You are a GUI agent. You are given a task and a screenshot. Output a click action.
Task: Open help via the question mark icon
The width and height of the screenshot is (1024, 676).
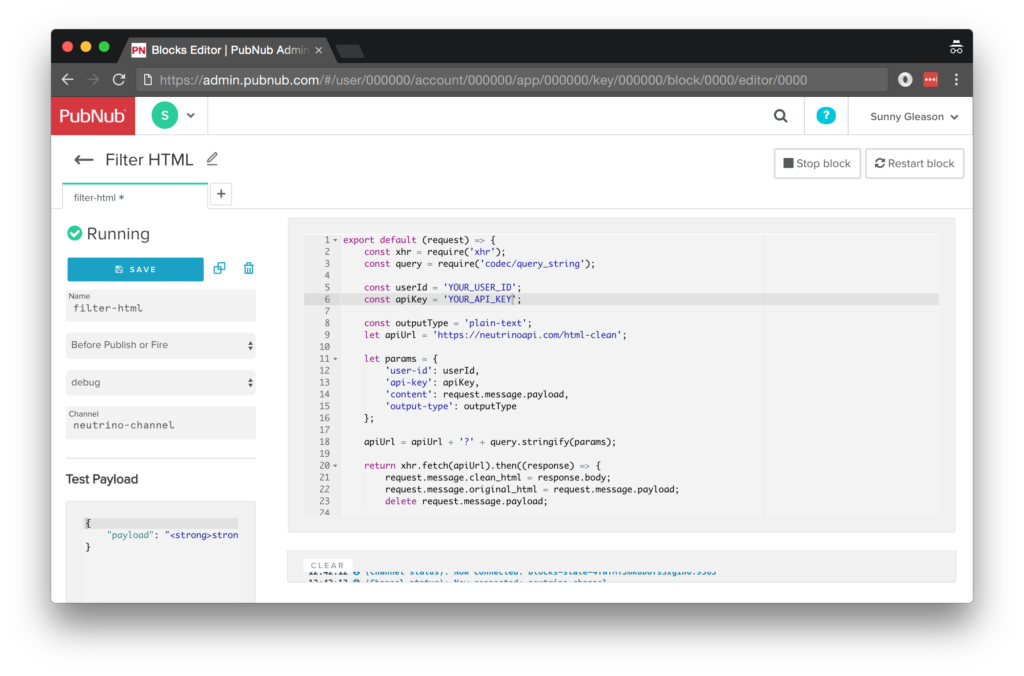[825, 116]
